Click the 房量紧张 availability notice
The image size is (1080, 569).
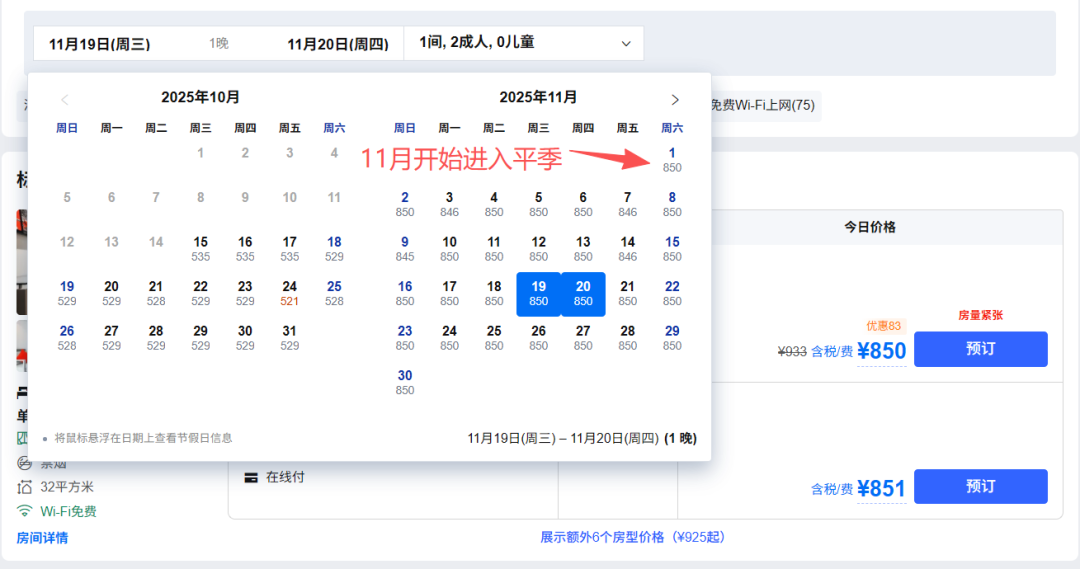981,315
